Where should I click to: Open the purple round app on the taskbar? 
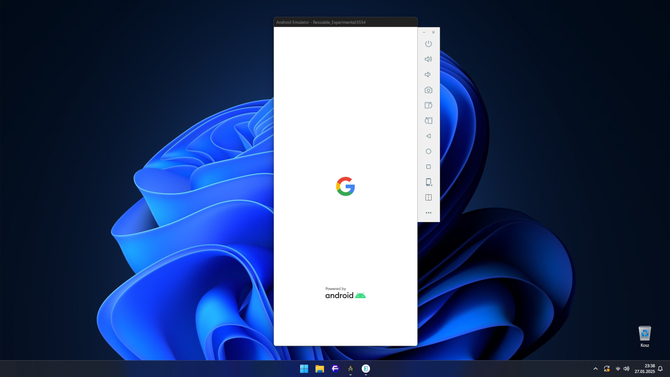[x=335, y=368]
